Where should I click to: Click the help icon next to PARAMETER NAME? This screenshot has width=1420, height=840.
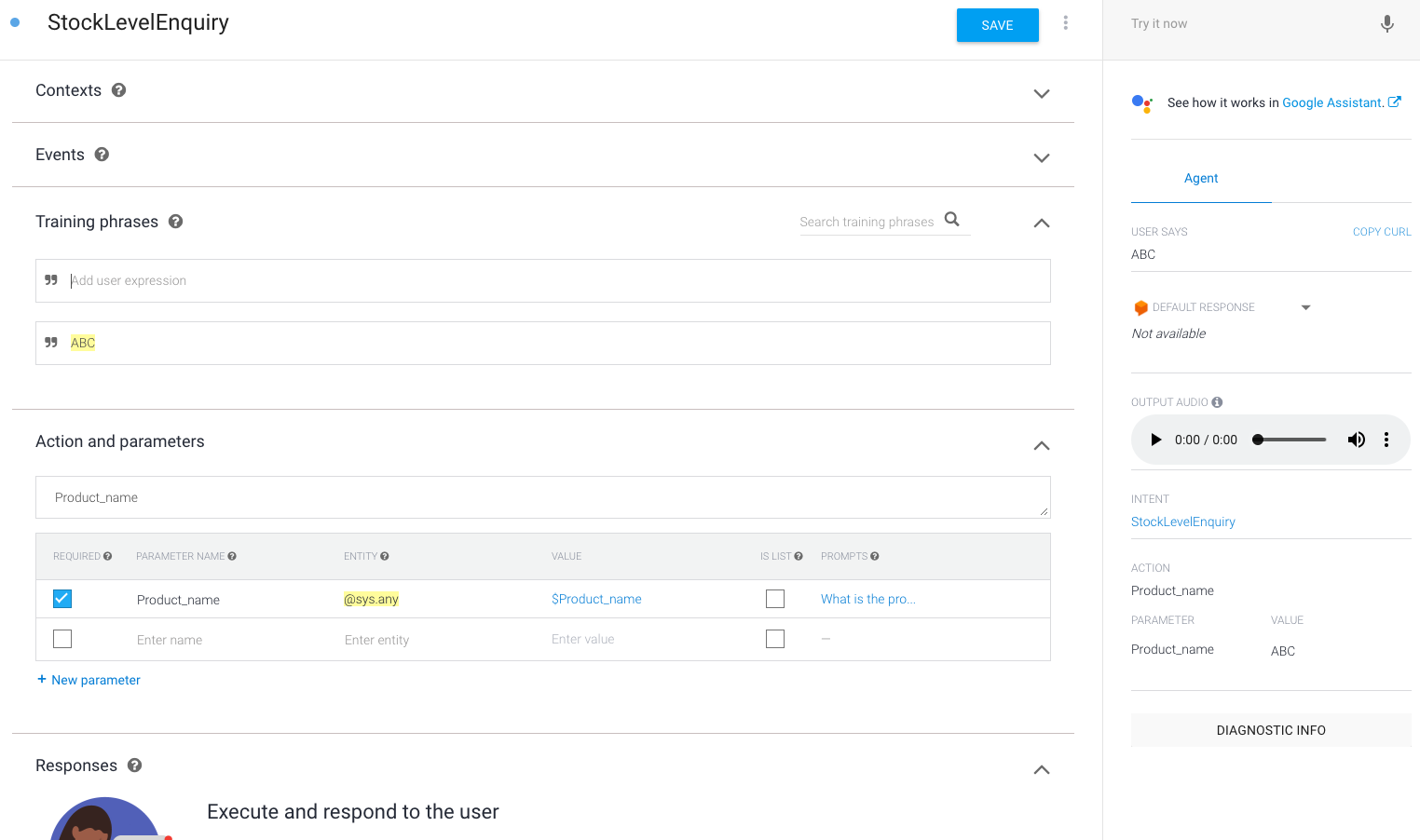tap(232, 556)
